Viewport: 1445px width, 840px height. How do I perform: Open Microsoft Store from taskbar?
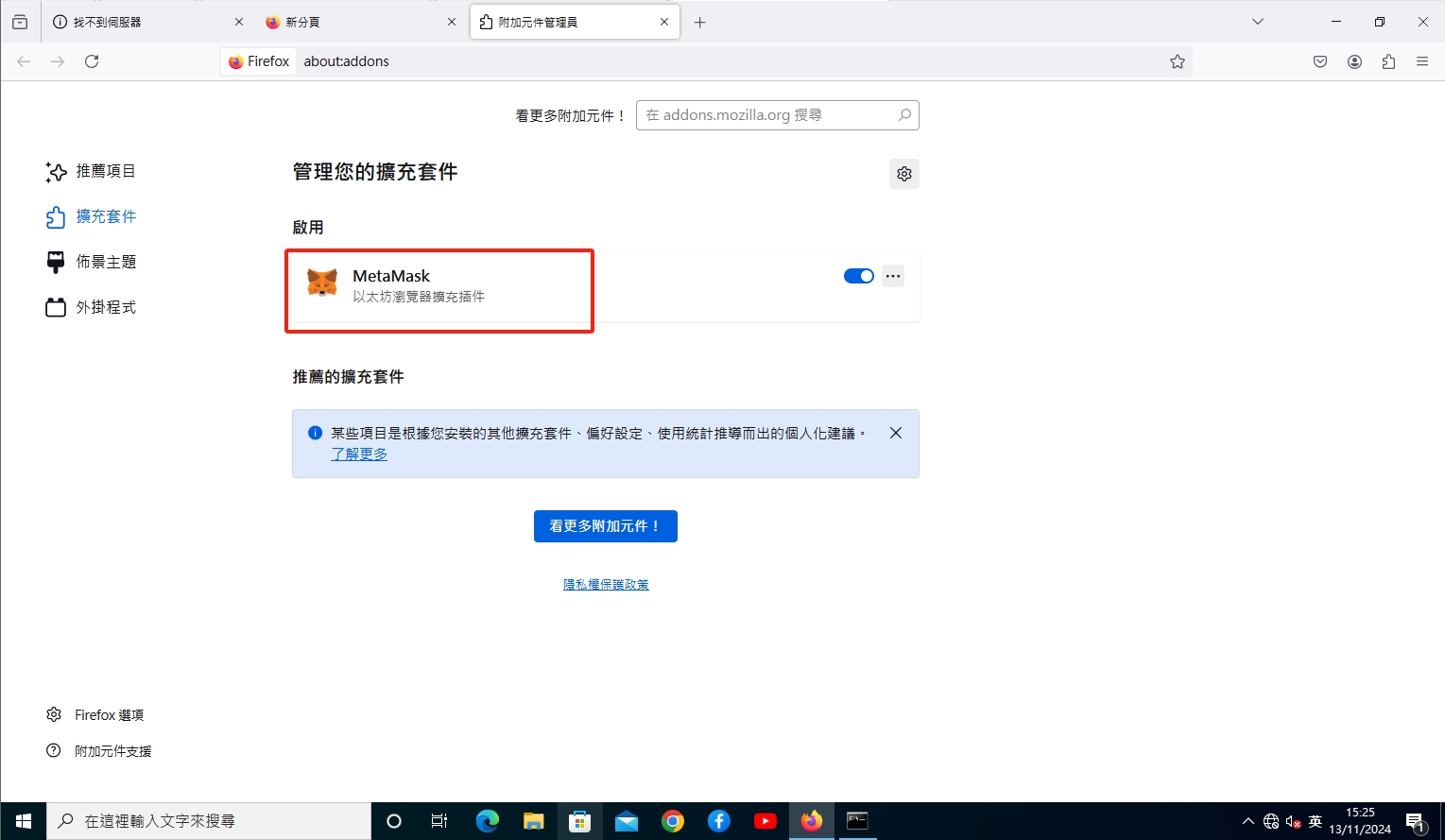579,821
